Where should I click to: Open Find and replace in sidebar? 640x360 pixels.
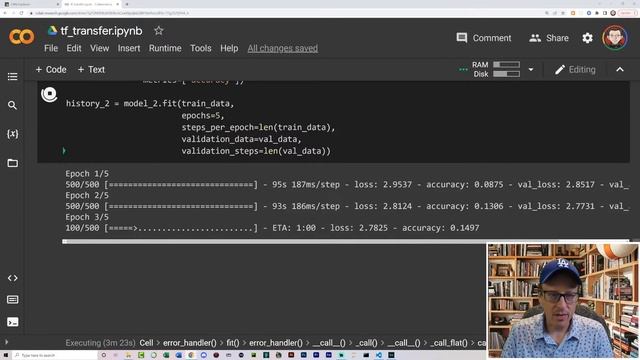(x=12, y=105)
